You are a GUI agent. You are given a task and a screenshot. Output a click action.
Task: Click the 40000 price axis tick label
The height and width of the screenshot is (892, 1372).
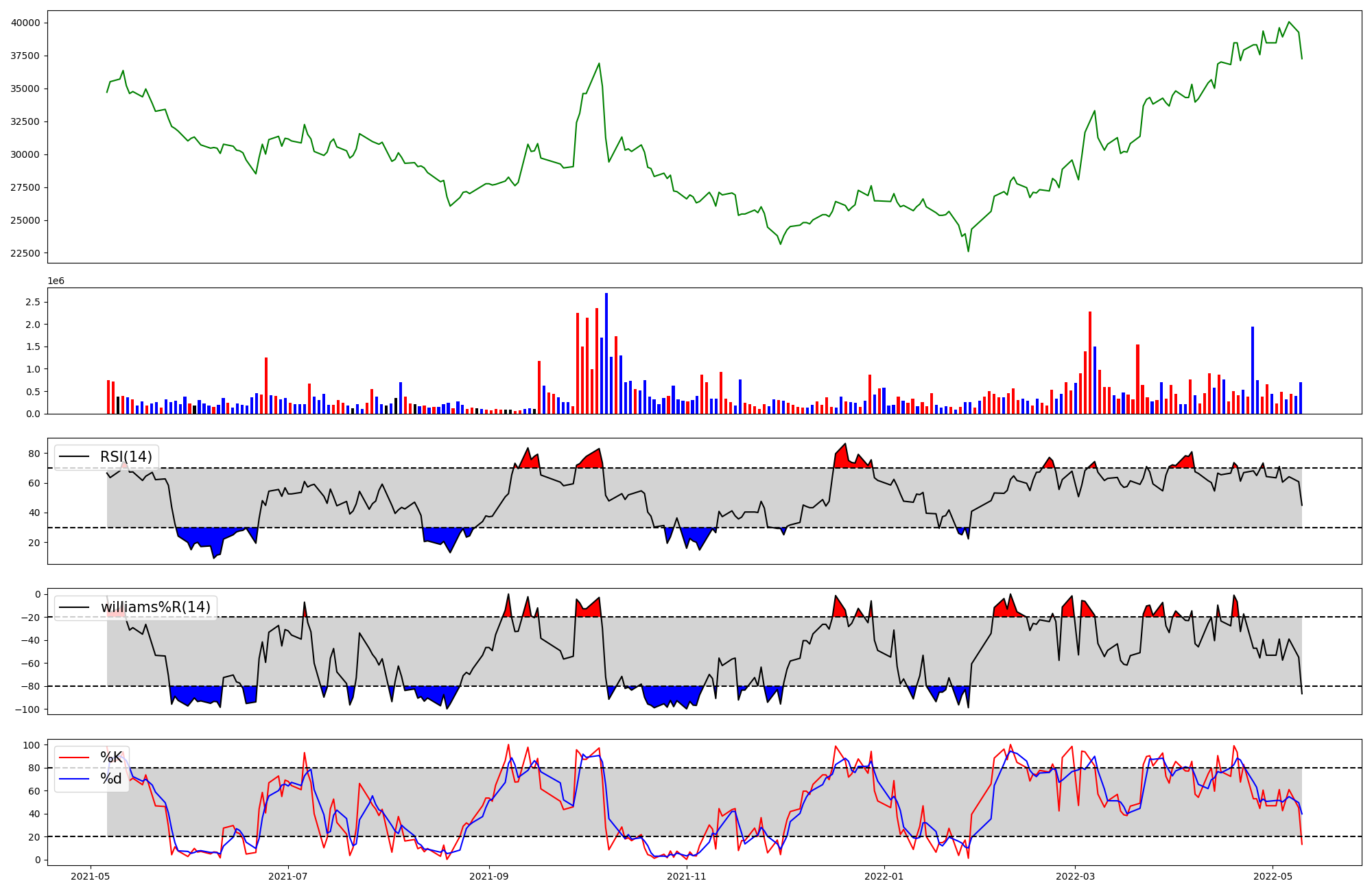click(25, 23)
